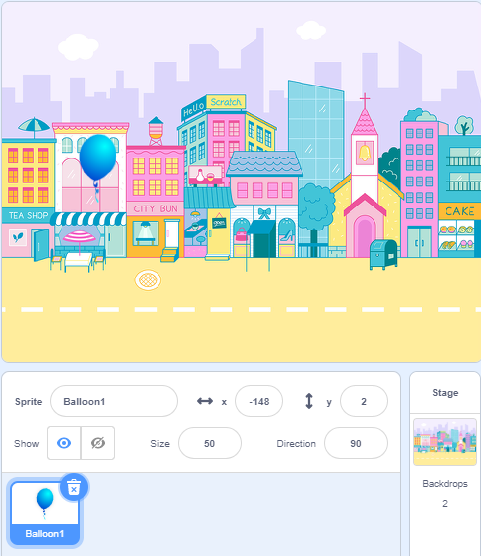Show the sprite using the eye icon
The image size is (481, 556).
tap(64, 443)
